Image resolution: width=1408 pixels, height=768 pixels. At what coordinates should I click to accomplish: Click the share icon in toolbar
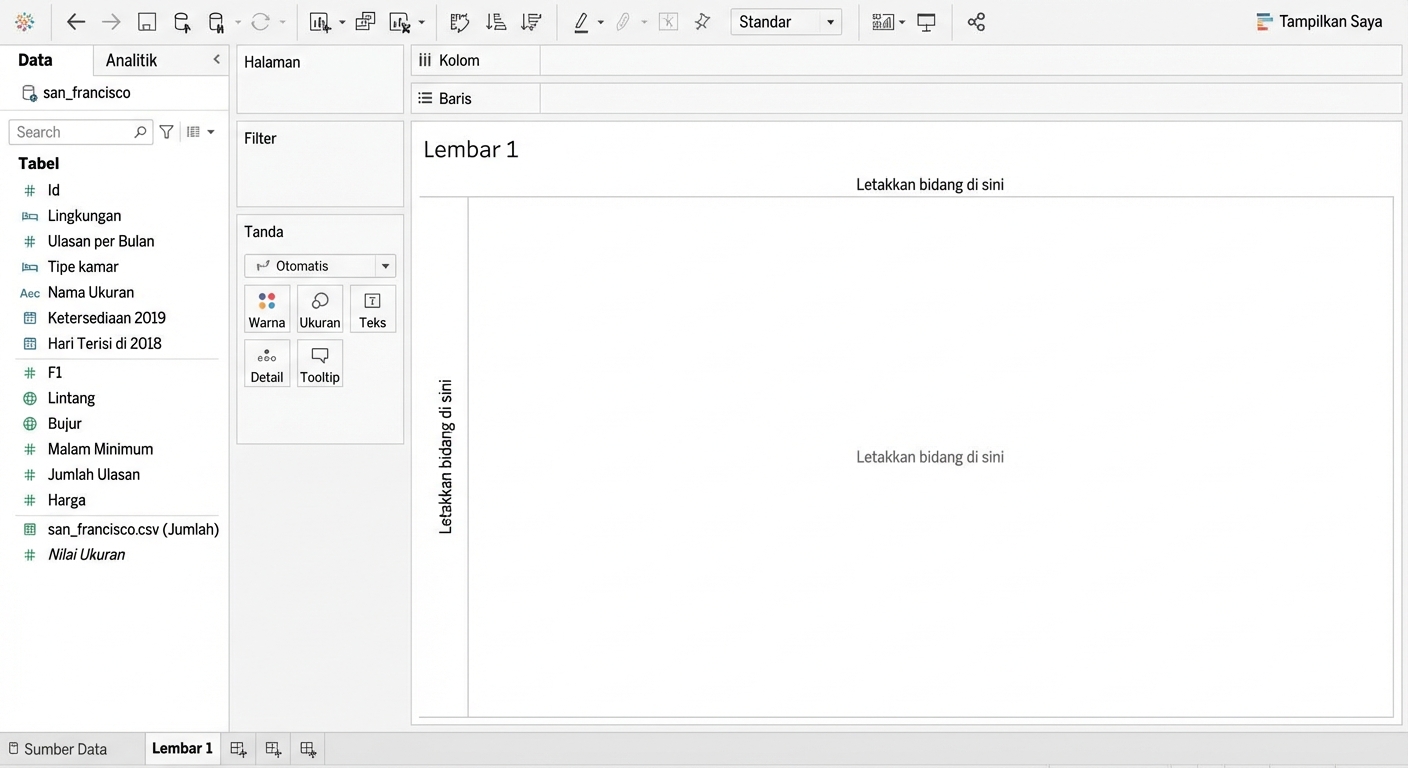tap(976, 22)
